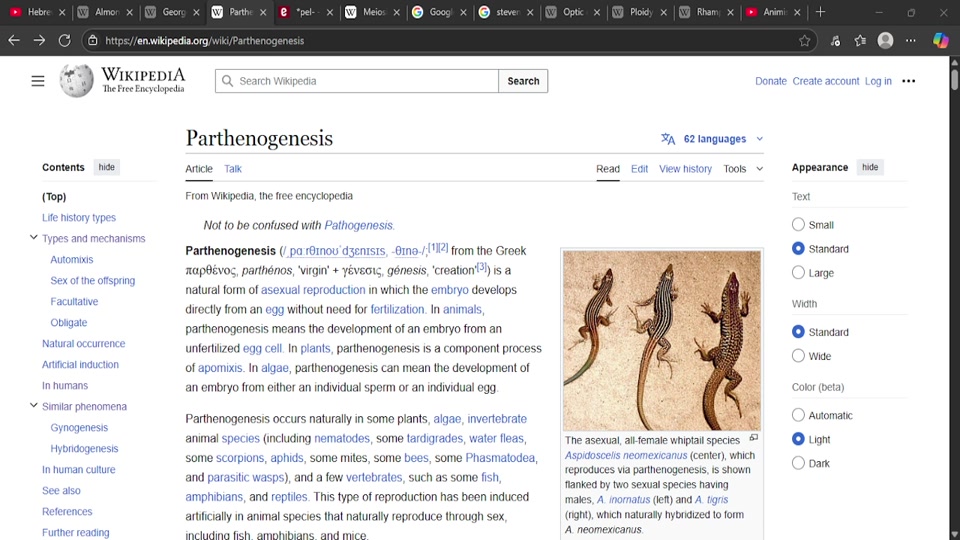Click the enlarge icon under lizard image
Viewport: 960px width, 540px height.
click(x=754, y=438)
